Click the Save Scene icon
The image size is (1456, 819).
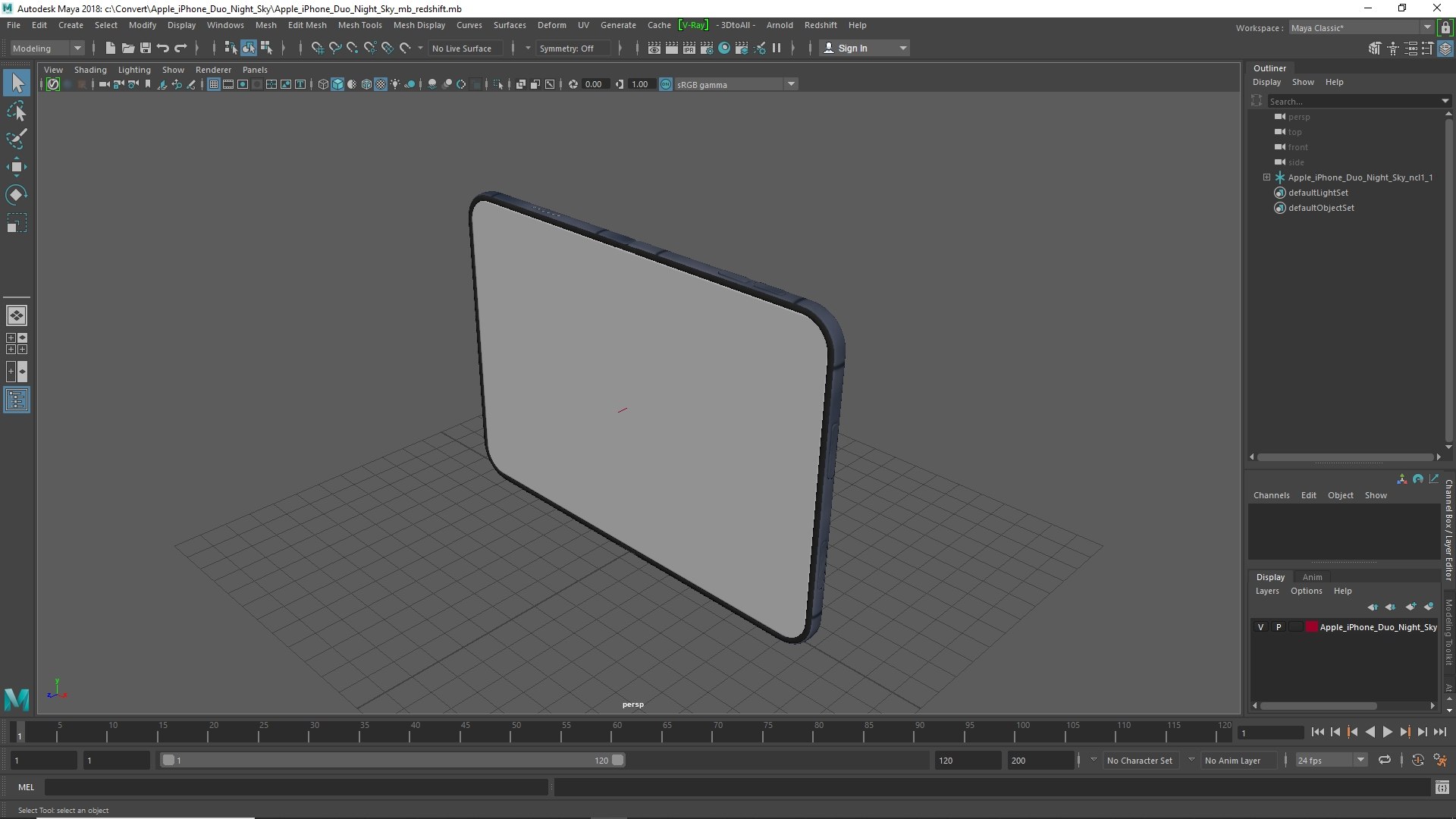click(146, 48)
